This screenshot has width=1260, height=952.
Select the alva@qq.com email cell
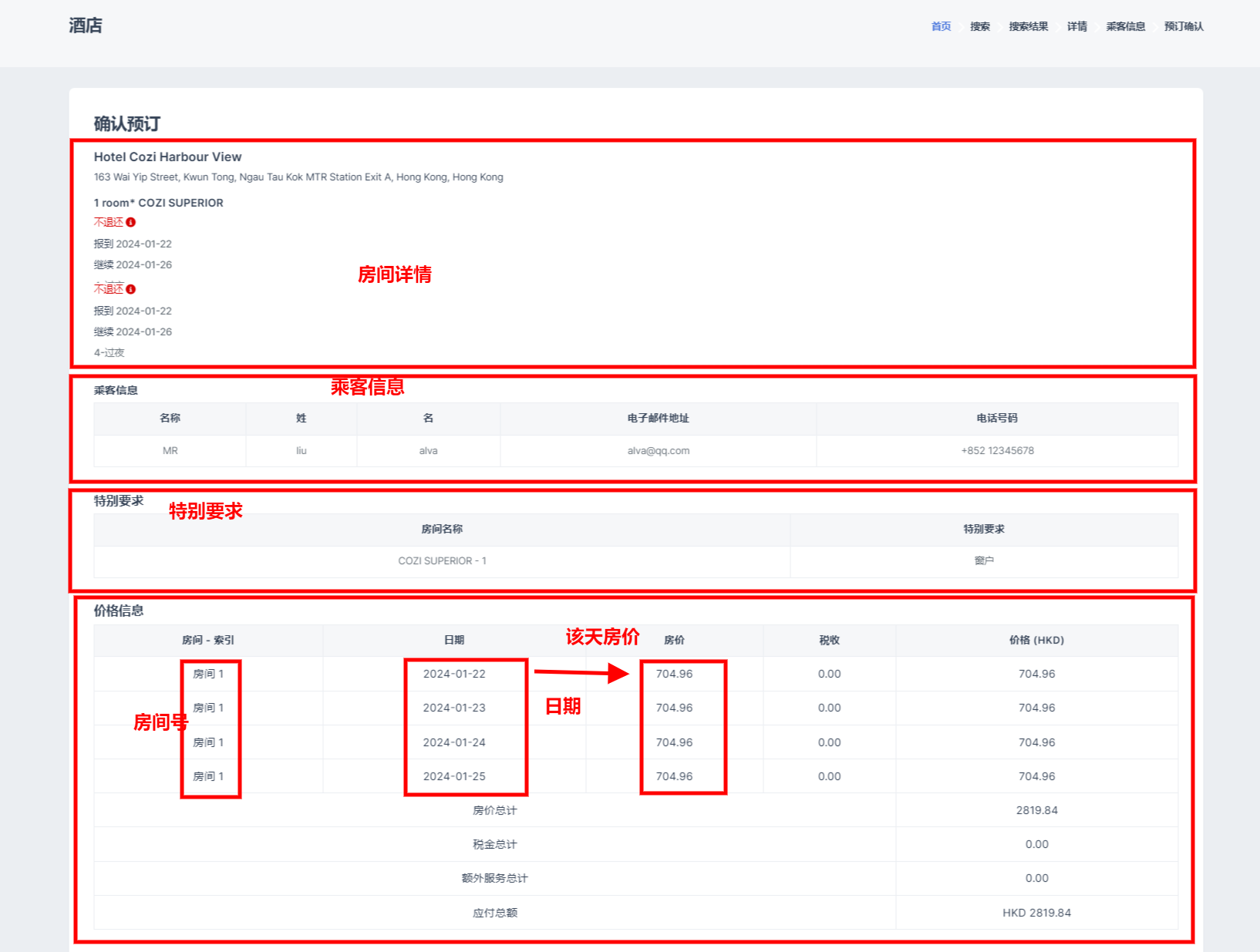(658, 451)
